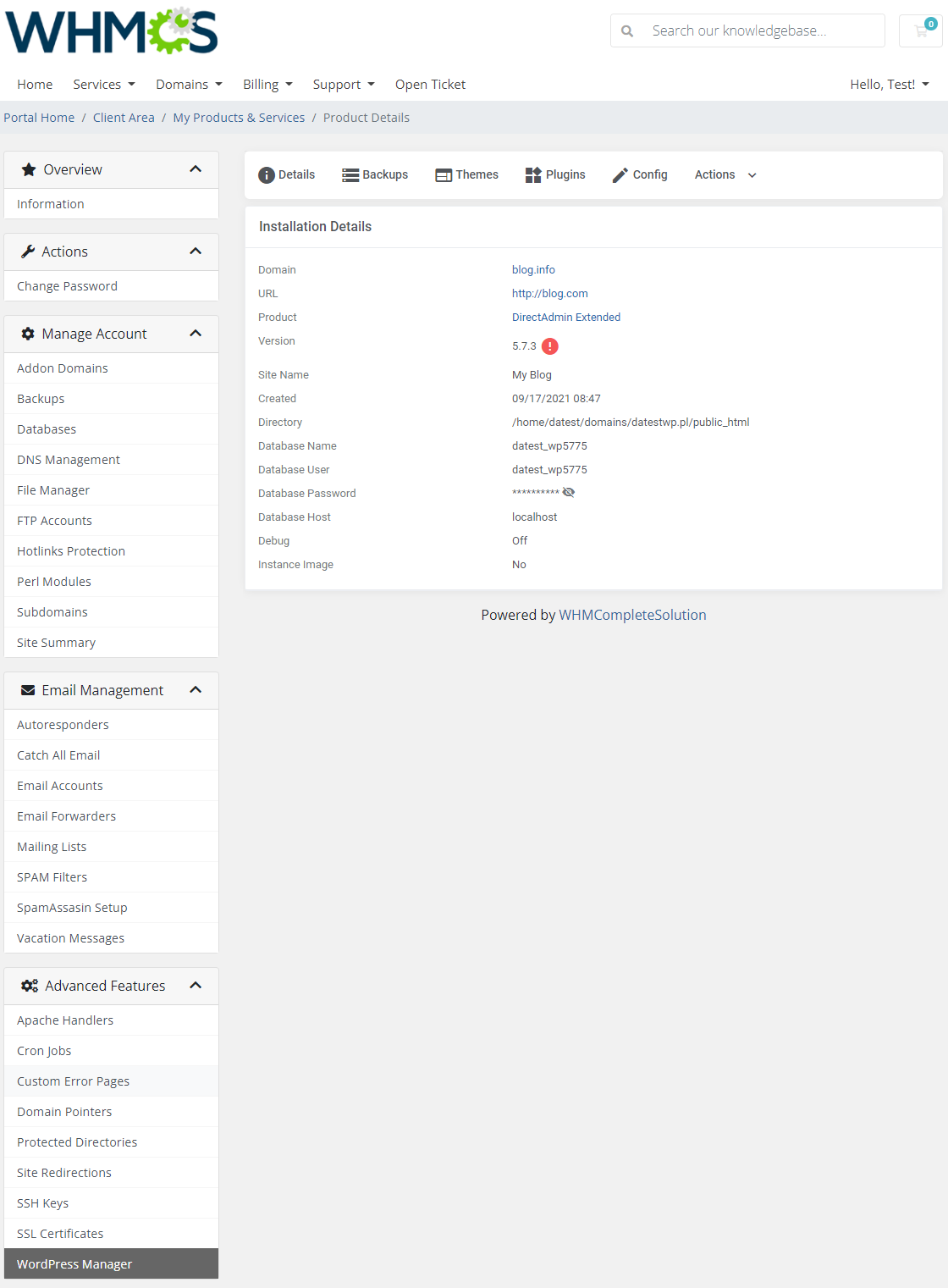Click the Overview star icon
The height and width of the screenshot is (1288, 948).
click(29, 169)
